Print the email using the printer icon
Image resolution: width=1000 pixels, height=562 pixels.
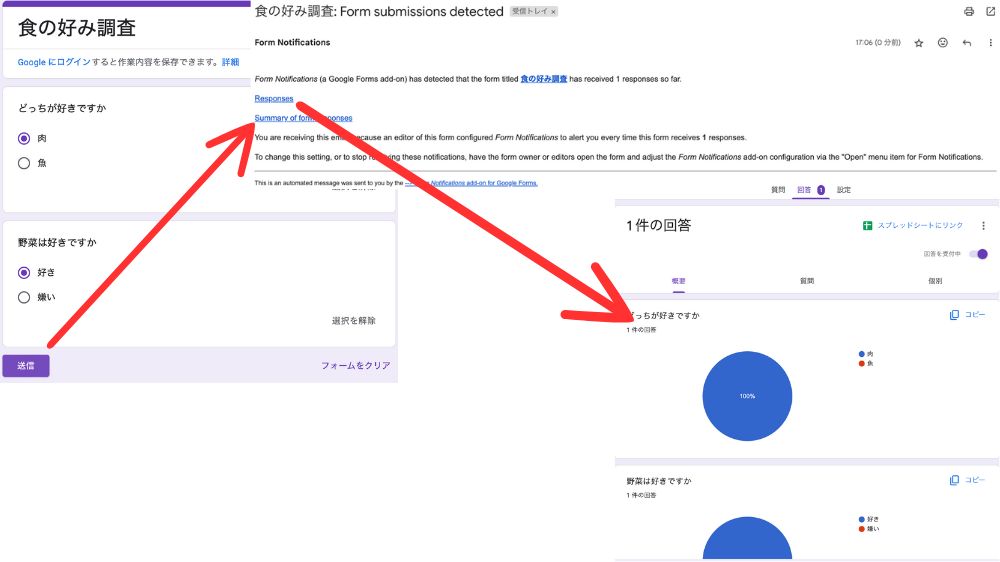(968, 12)
